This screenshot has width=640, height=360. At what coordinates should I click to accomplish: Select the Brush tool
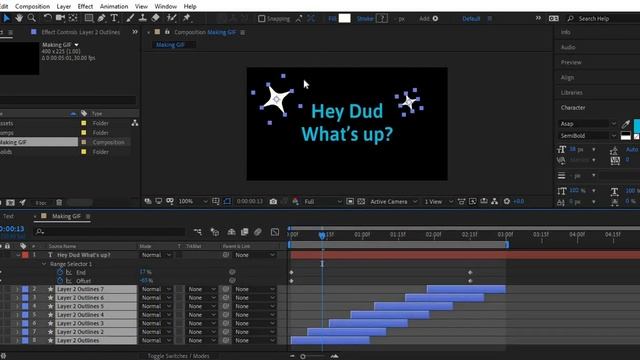130,18
